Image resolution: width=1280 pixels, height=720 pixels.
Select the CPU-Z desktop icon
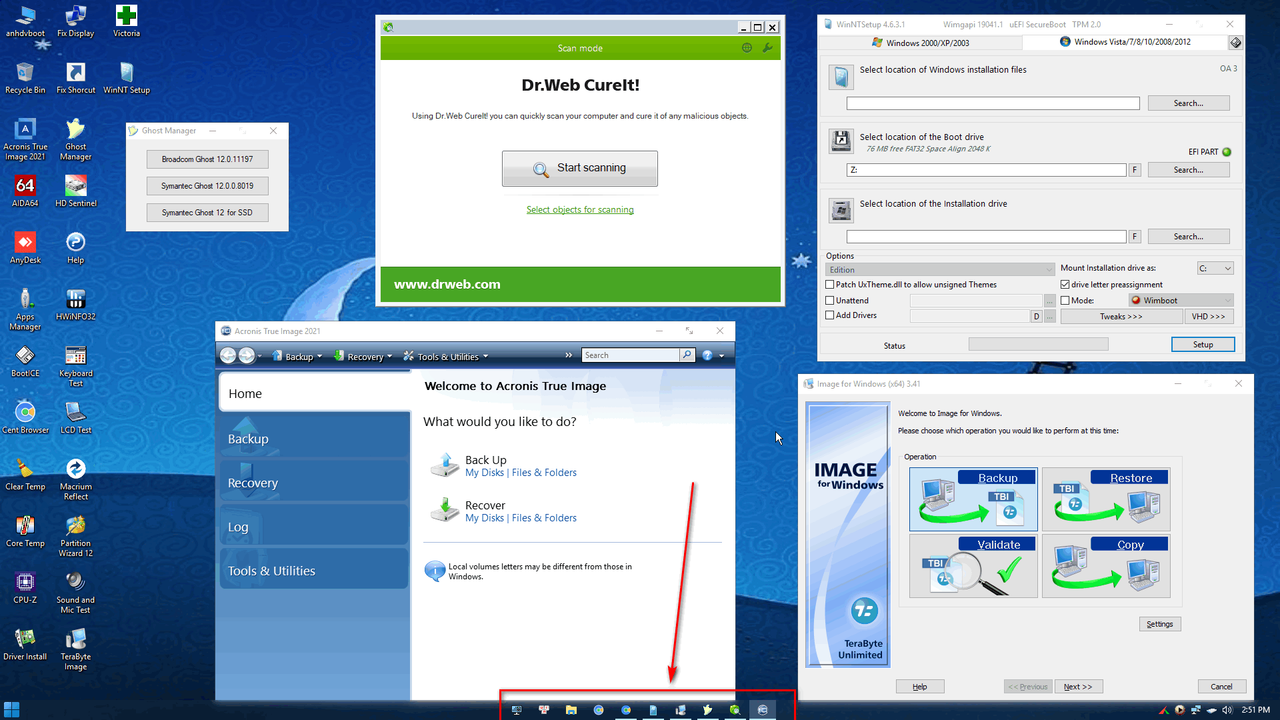pos(25,588)
